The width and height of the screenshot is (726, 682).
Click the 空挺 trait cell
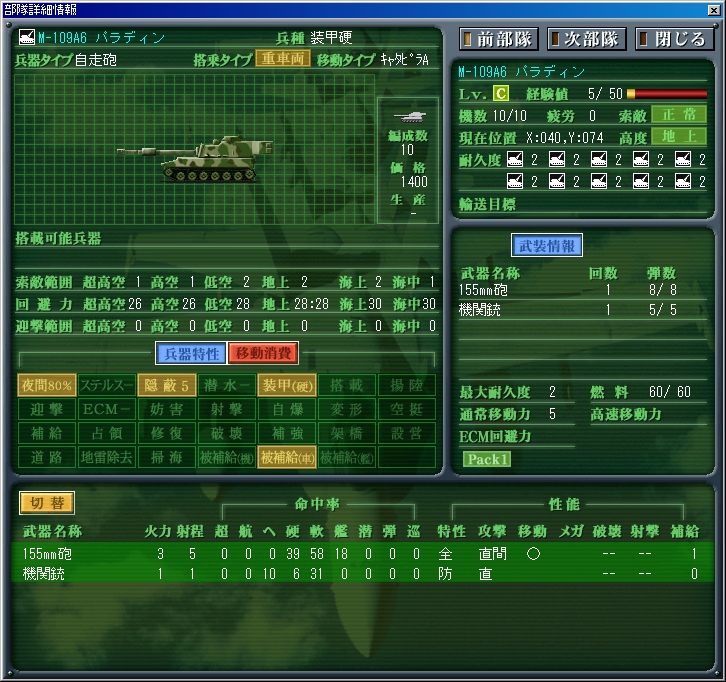click(407, 409)
